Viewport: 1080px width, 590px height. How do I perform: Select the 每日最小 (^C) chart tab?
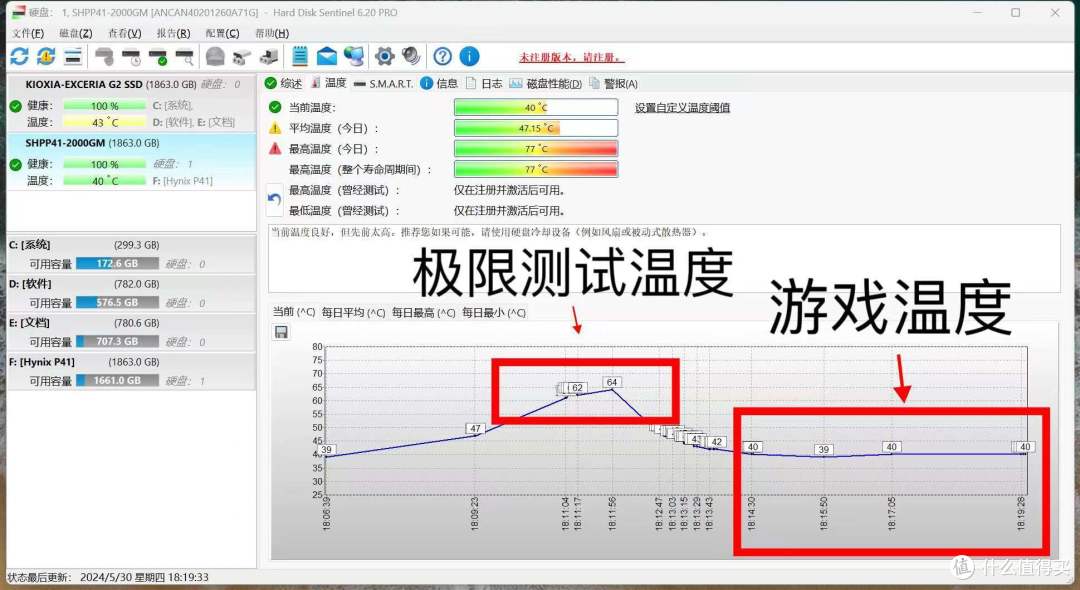coord(494,312)
